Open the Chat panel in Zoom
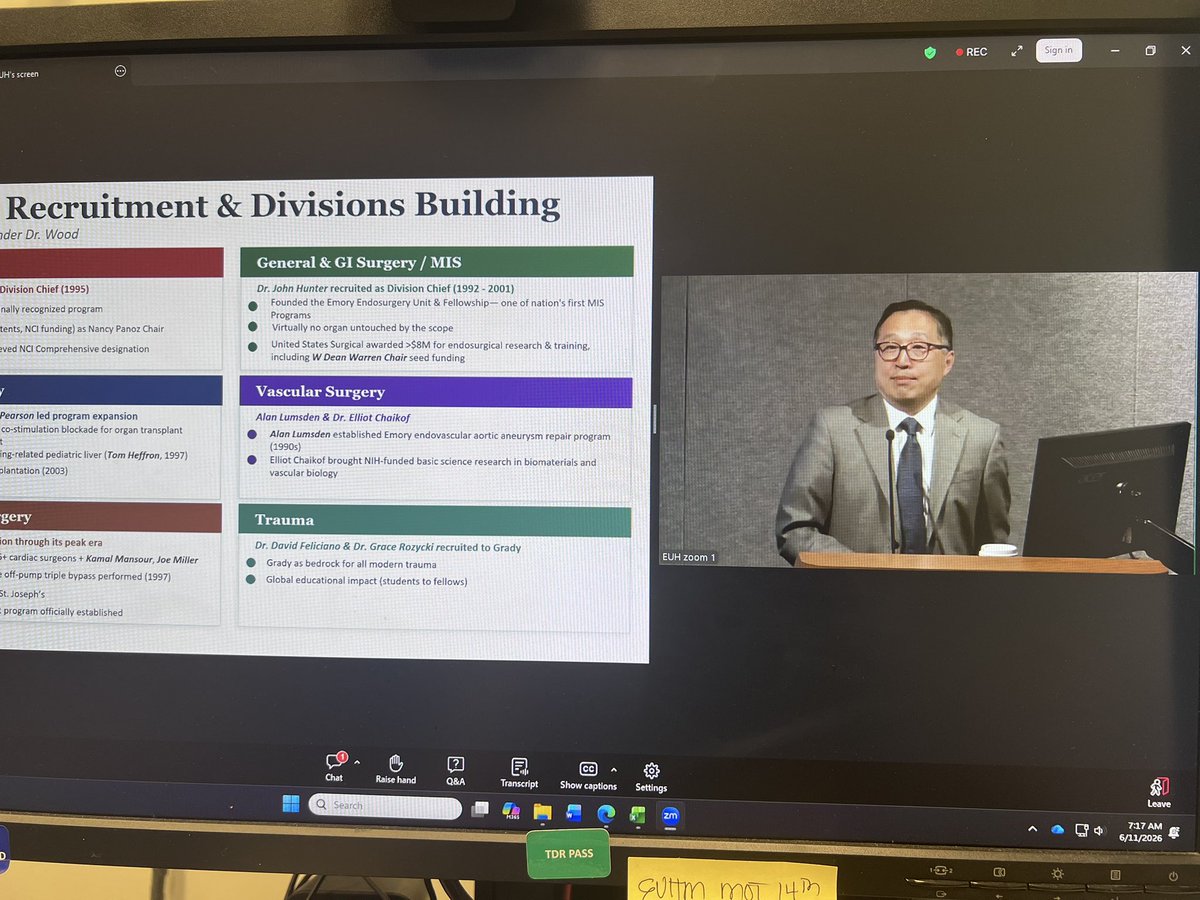Viewport: 1200px width, 900px height. tap(334, 767)
